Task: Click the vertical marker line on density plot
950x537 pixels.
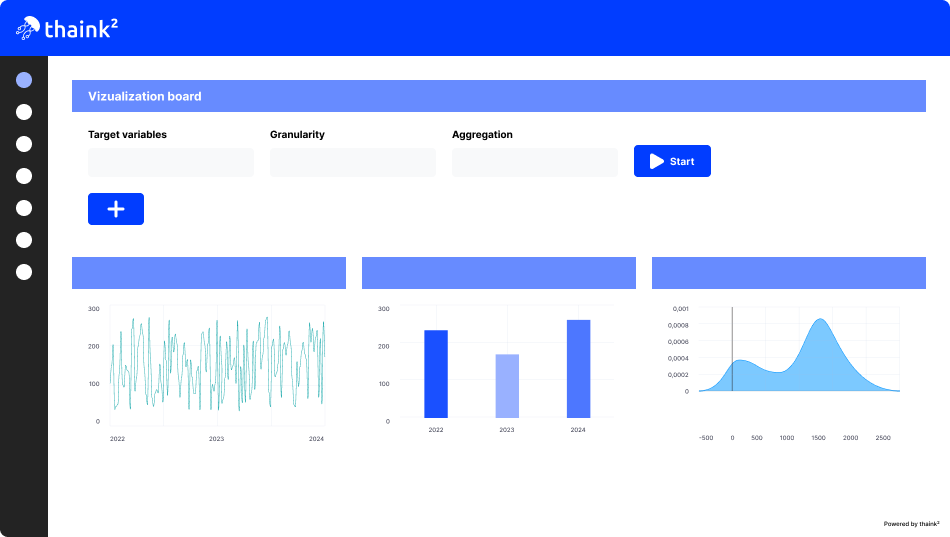Action: tap(732, 350)
